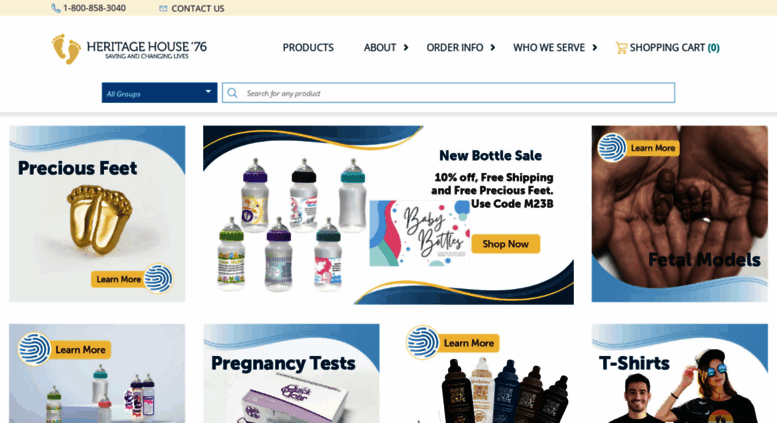
Task: Click the phone icon beside 1-800-858-3040
Action: [56, 8]
